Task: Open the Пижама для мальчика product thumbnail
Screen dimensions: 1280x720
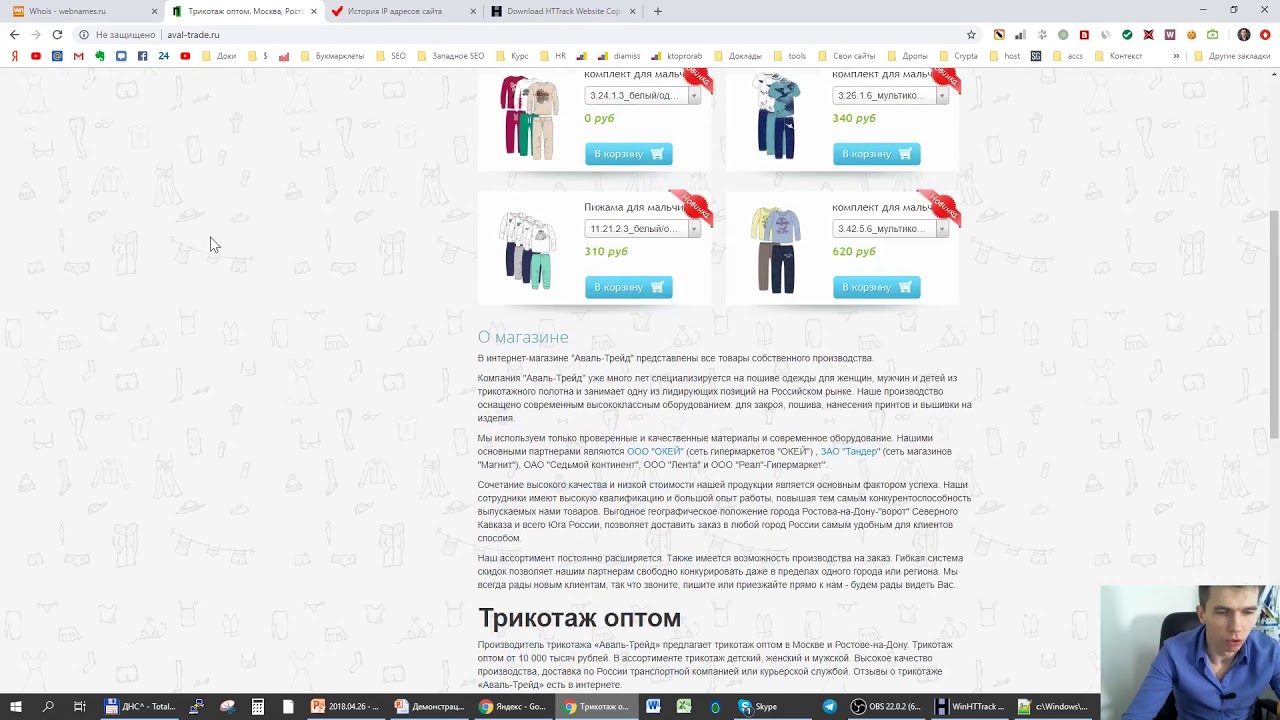Action: pyautogui.click(x=528, y=250)
